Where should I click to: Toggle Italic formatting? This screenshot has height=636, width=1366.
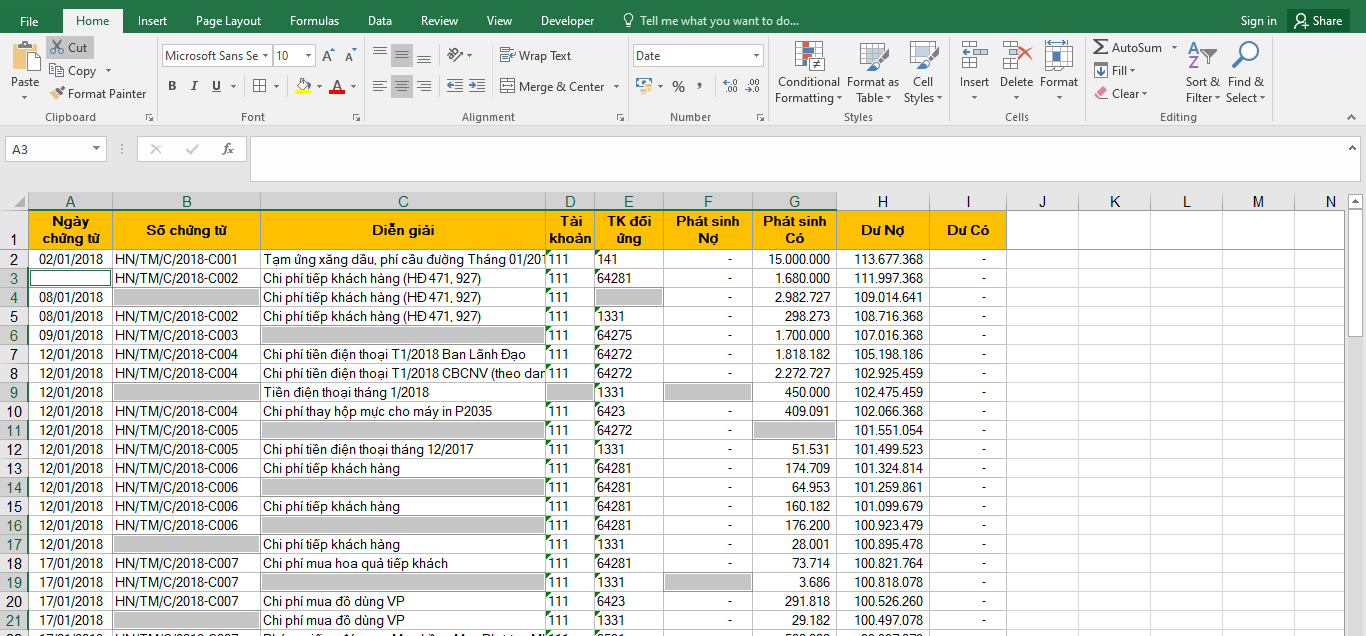194,87
